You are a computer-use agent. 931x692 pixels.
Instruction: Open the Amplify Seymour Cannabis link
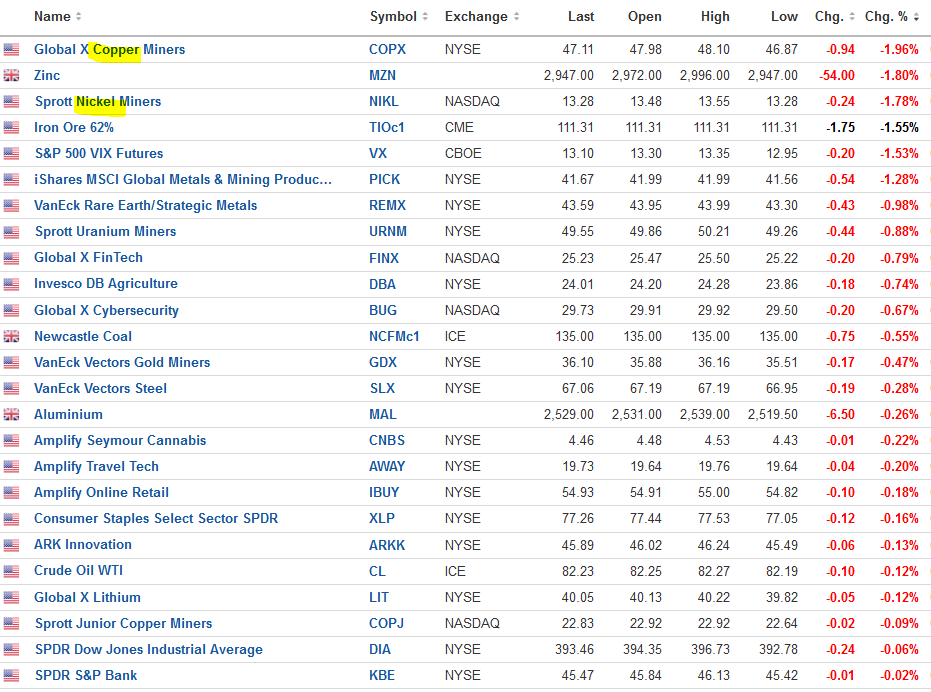pos(120,441)
